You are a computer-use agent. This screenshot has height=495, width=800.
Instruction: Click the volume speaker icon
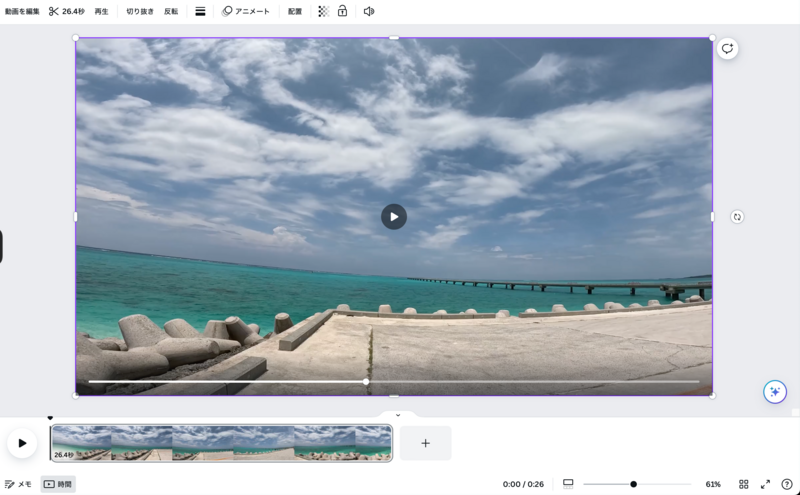369,11
